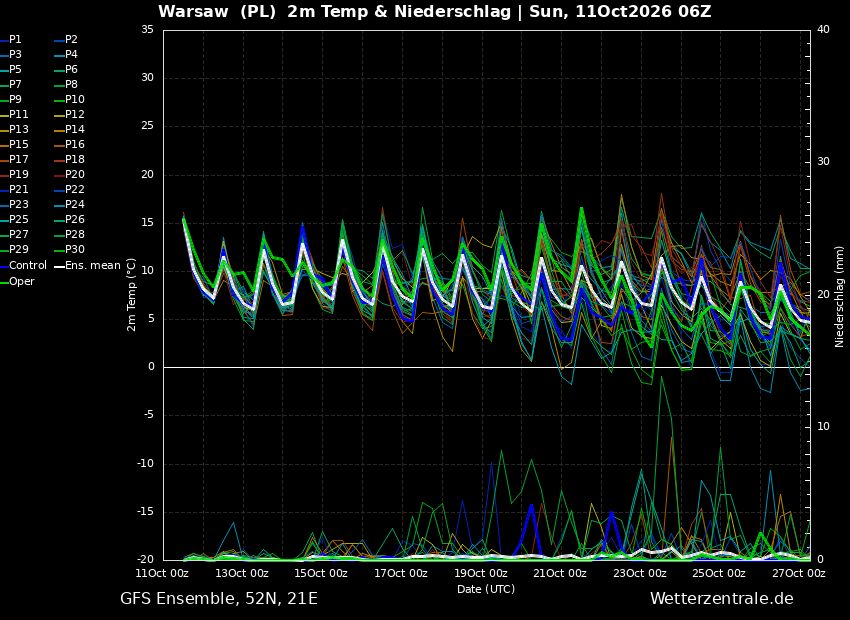
Task: Pick the '25Oct 00z' date label
Action: 719,573
